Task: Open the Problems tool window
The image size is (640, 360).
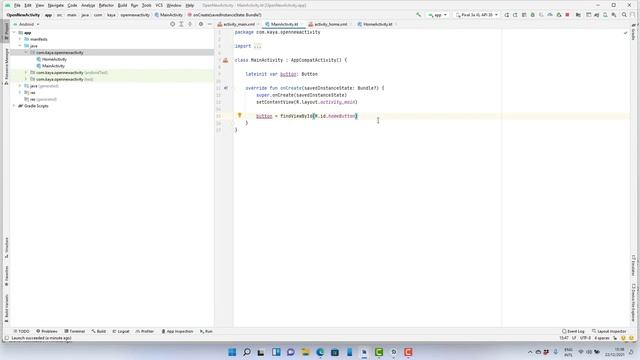Action: [x=47, y=331]
